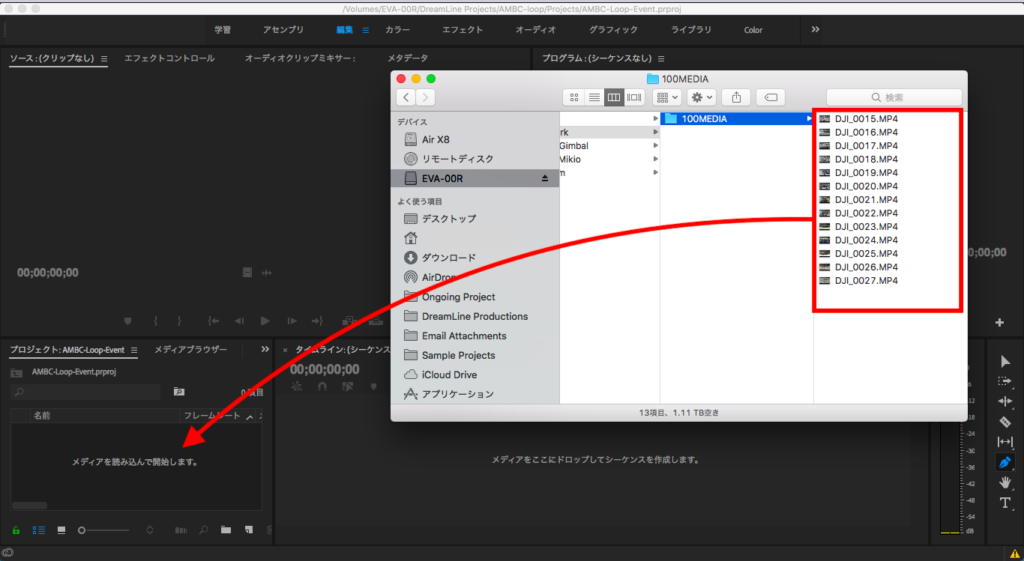
Task: Toggle Snap magnet in Timeline
Action: click(x=322, y=386)
